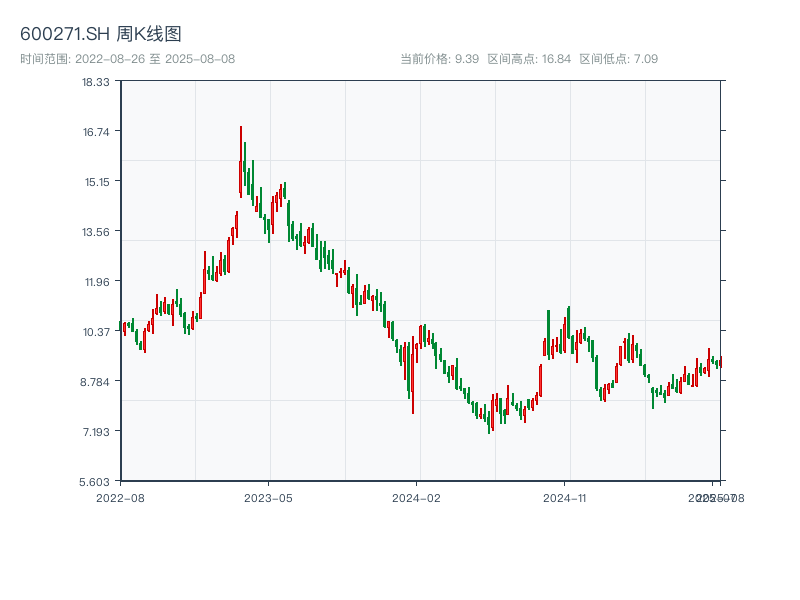The height and width of the screenshot is (600, 800).
Task: Click the 5.603 y-axis bottom label
Action: [x=96, y=482]
